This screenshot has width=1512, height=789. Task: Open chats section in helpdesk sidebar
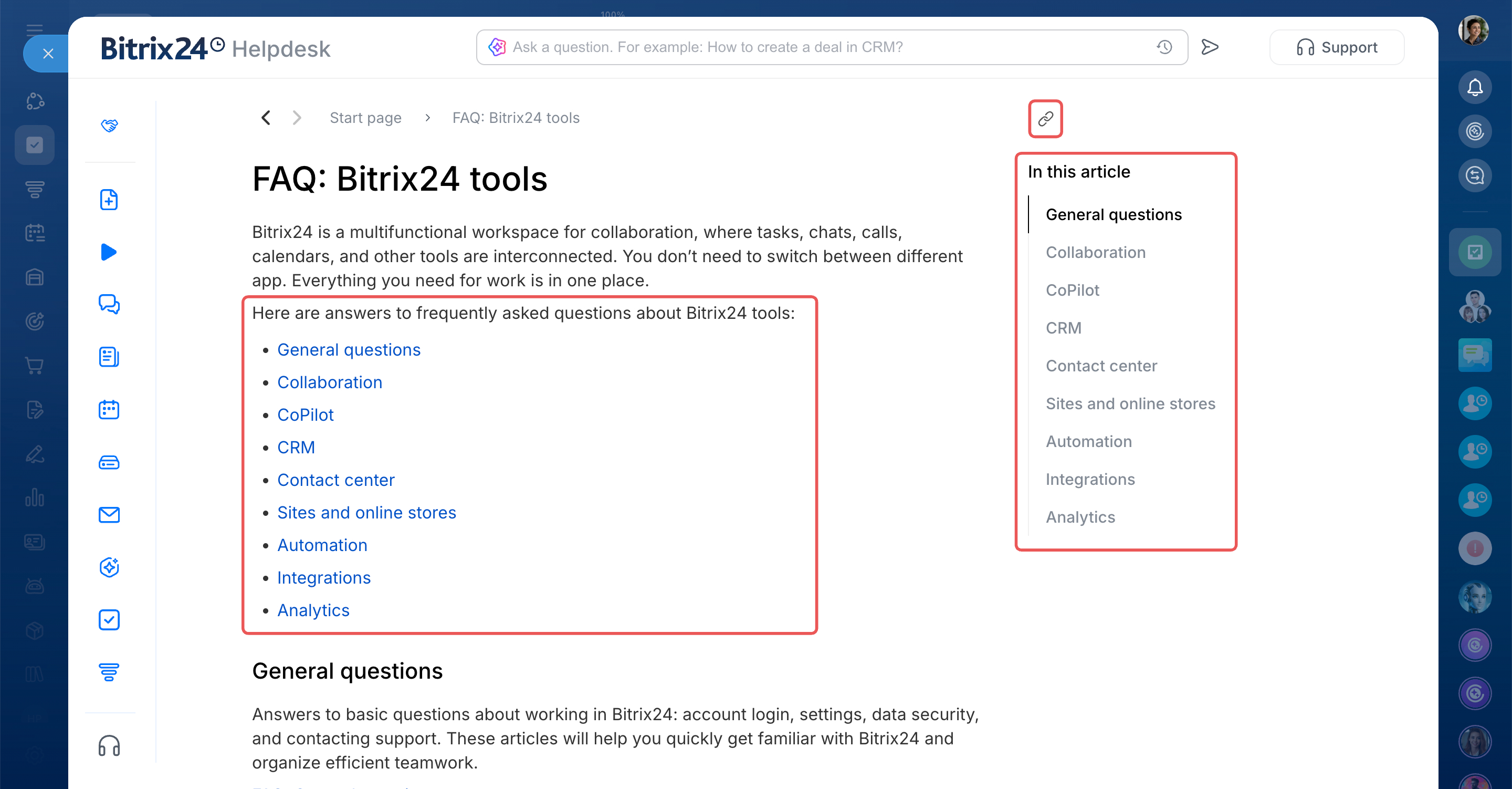pyautogui.click(x=109, y=304)
